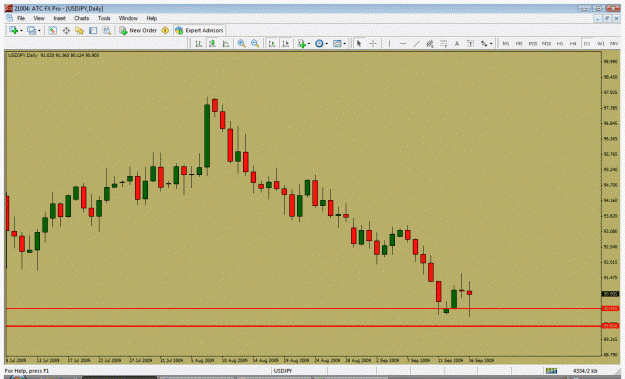Select the Text Label tool
Image resolution: width=625 pixels, height=379 pixels.
coord(470,43)
